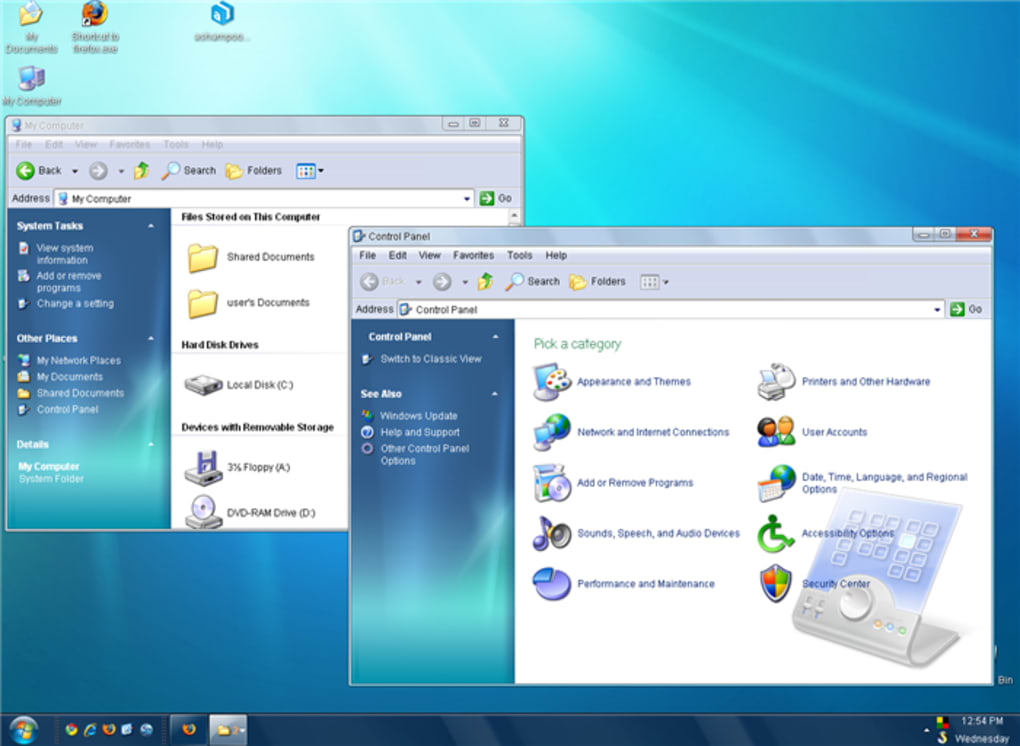Open Back history dropdown in My Computer
This screenshot has height=746, width=1020.
[x=75, y=171]
